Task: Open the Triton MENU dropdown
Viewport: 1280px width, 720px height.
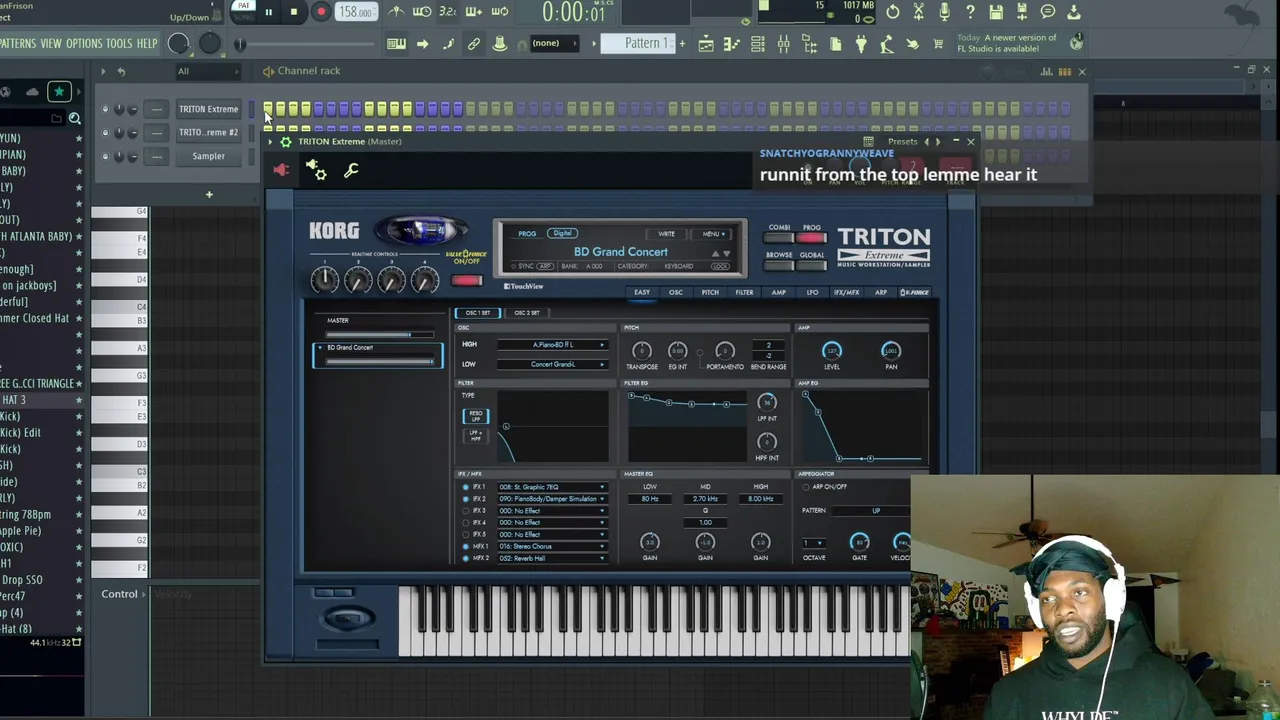Action: pyautogui.click(x=713, y=234)
